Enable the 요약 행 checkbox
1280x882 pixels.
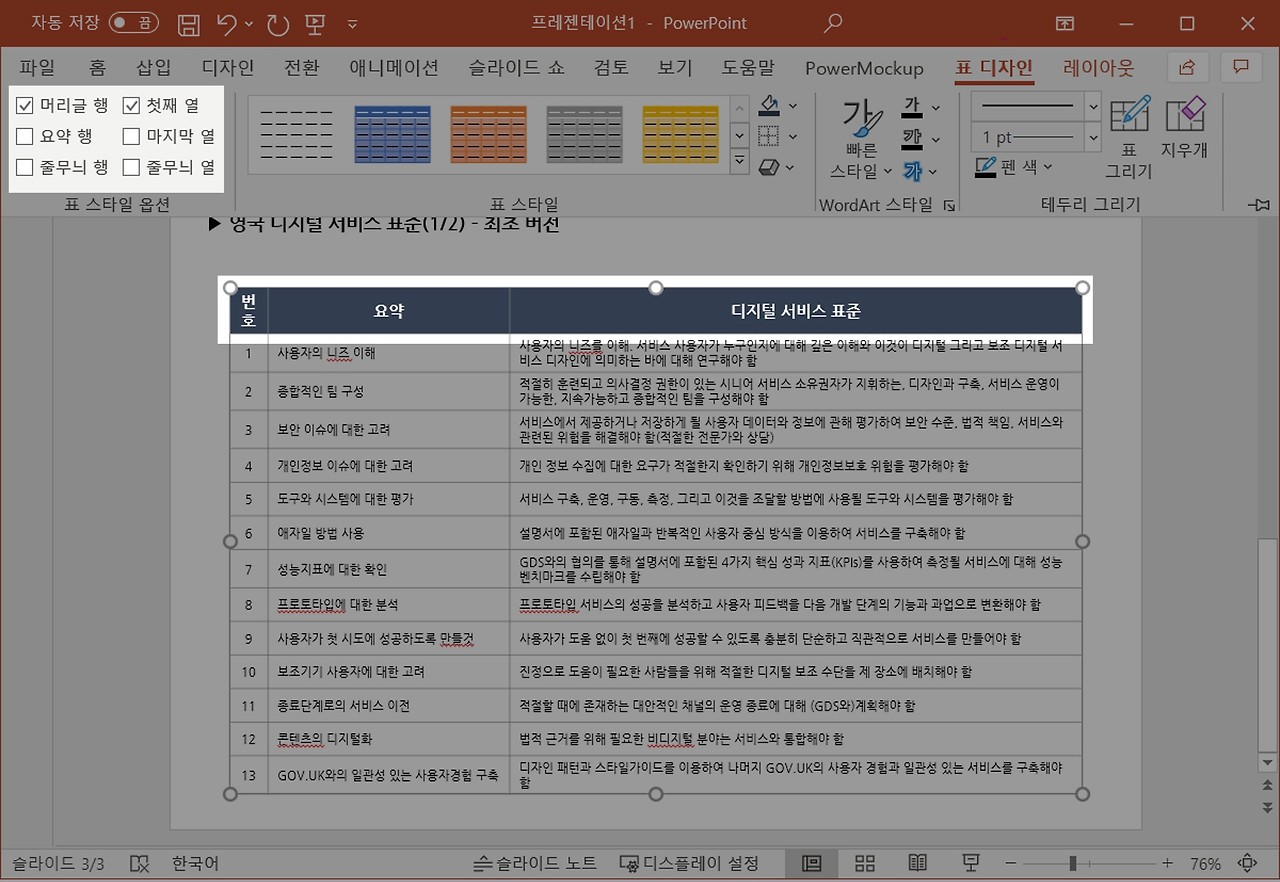click(25, 136)
